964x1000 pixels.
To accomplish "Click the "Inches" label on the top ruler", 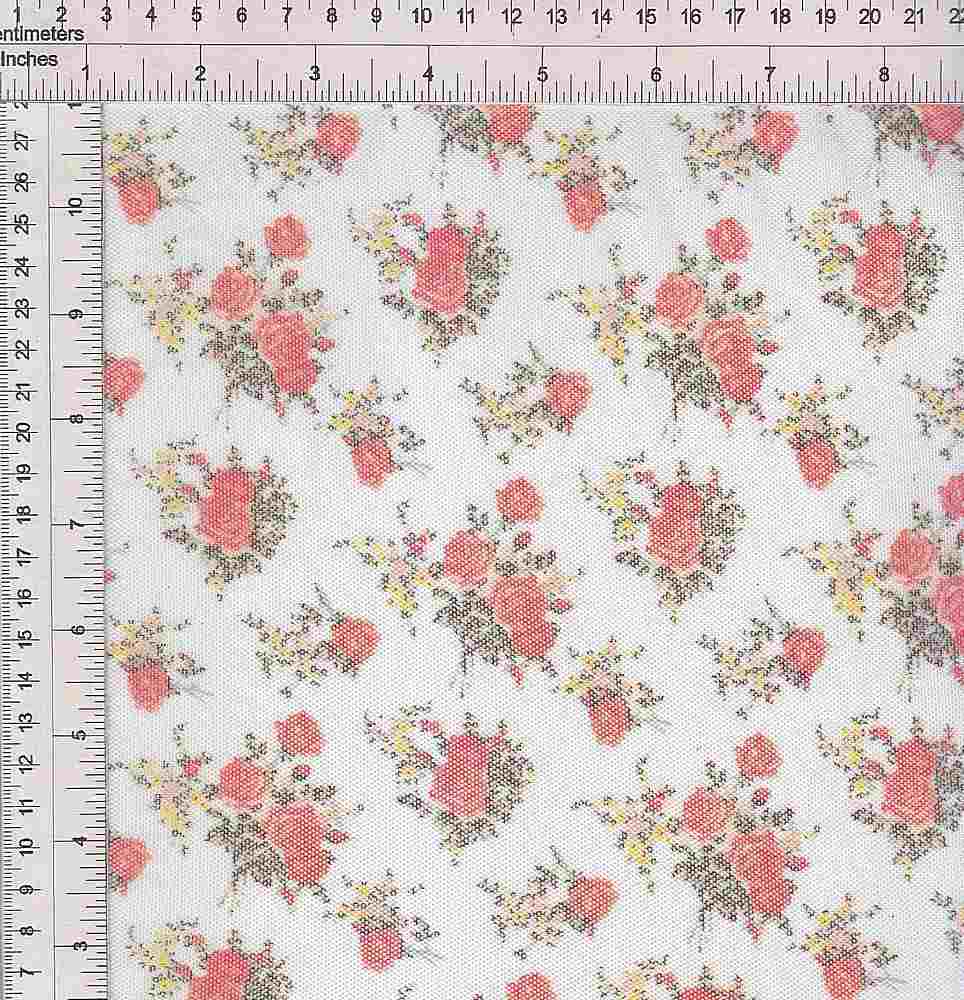I will click(29, 60).
